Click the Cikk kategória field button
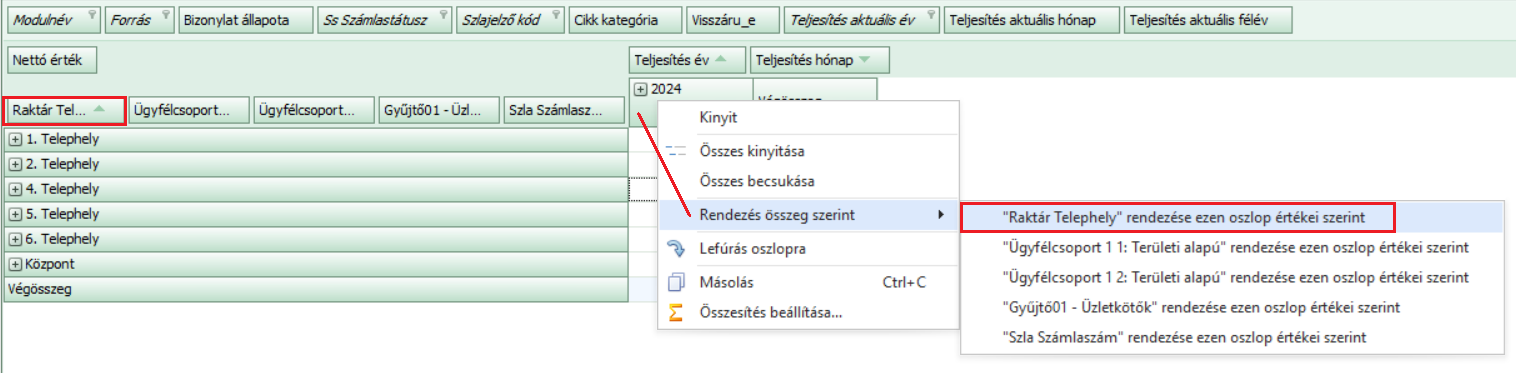Screen dimensions: 1516x373 (x=625, y=20)
